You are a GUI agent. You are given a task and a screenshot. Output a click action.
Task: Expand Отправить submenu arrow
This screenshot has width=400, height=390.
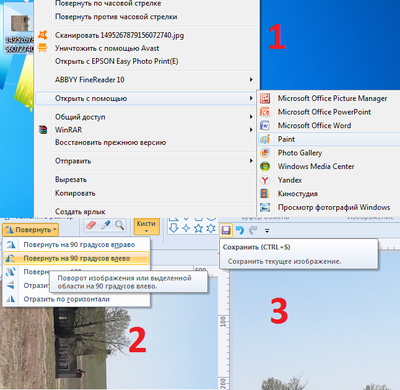(251, 161)
